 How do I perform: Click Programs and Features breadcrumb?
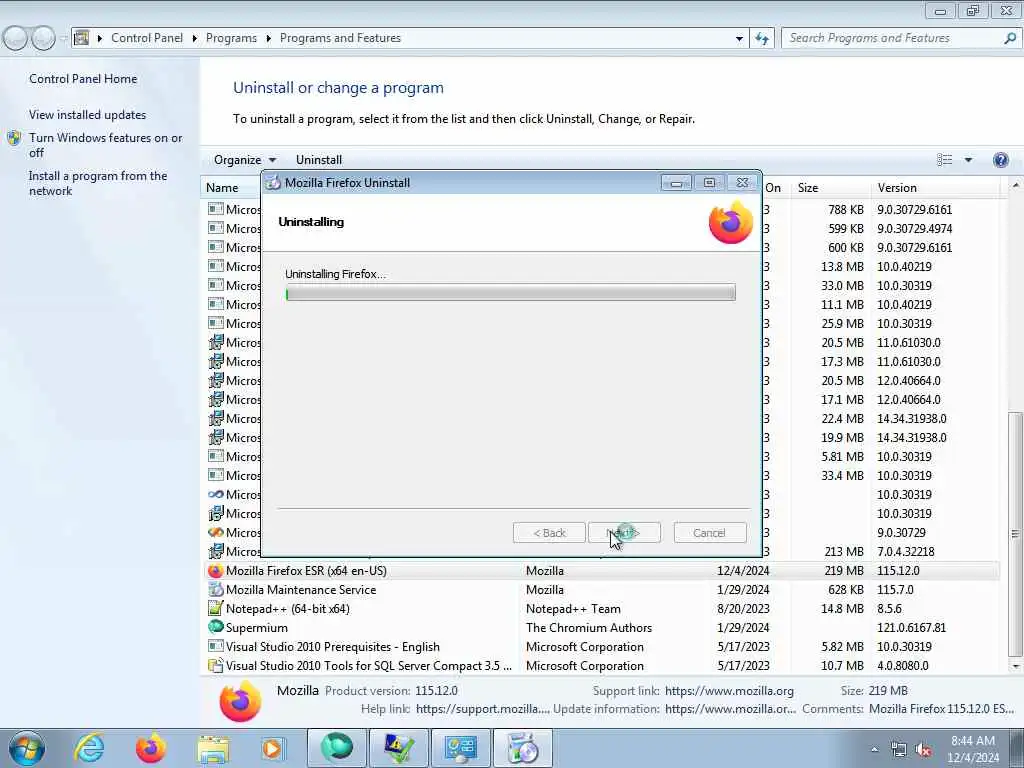(x=340, y=38)
